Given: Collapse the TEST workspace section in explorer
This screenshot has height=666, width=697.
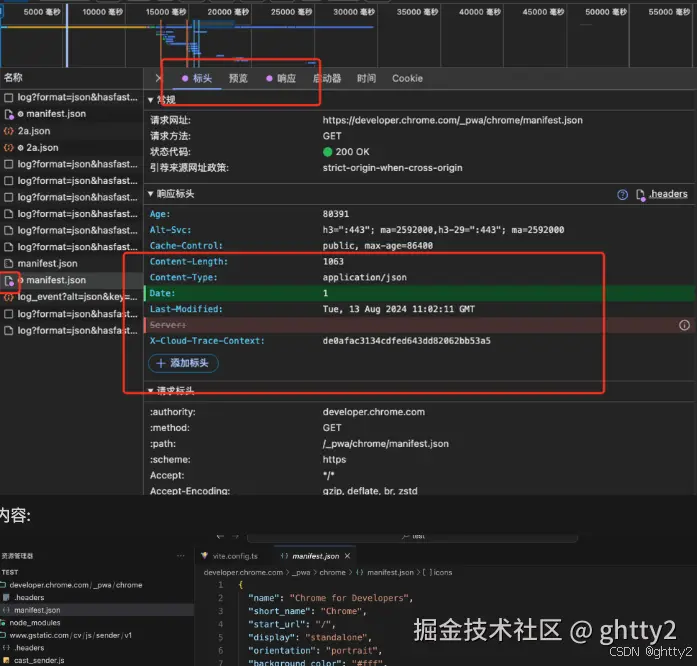Looking at the screenshot, I should click(10, 572).
